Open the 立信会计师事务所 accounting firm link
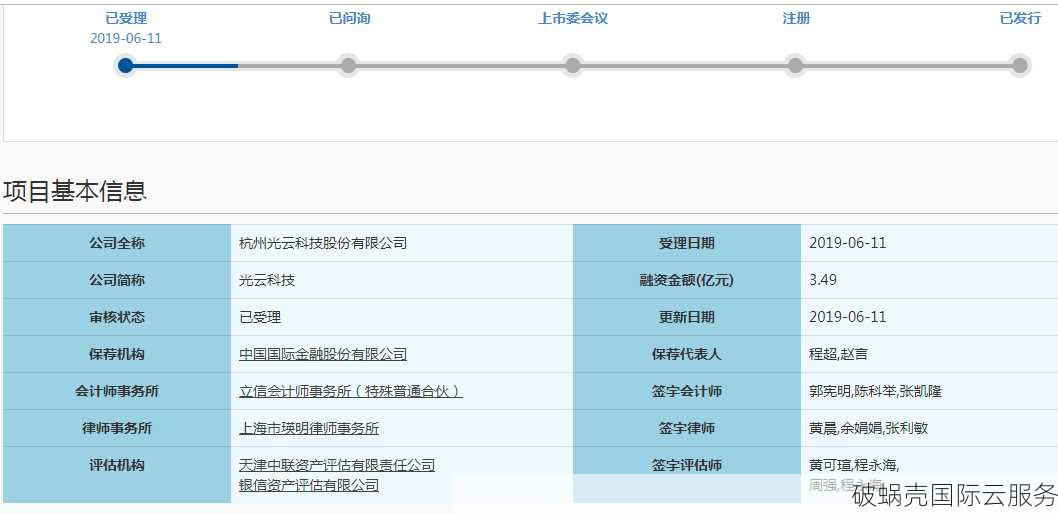Screen dimensions: 1058x514 [x=351, y=391]
